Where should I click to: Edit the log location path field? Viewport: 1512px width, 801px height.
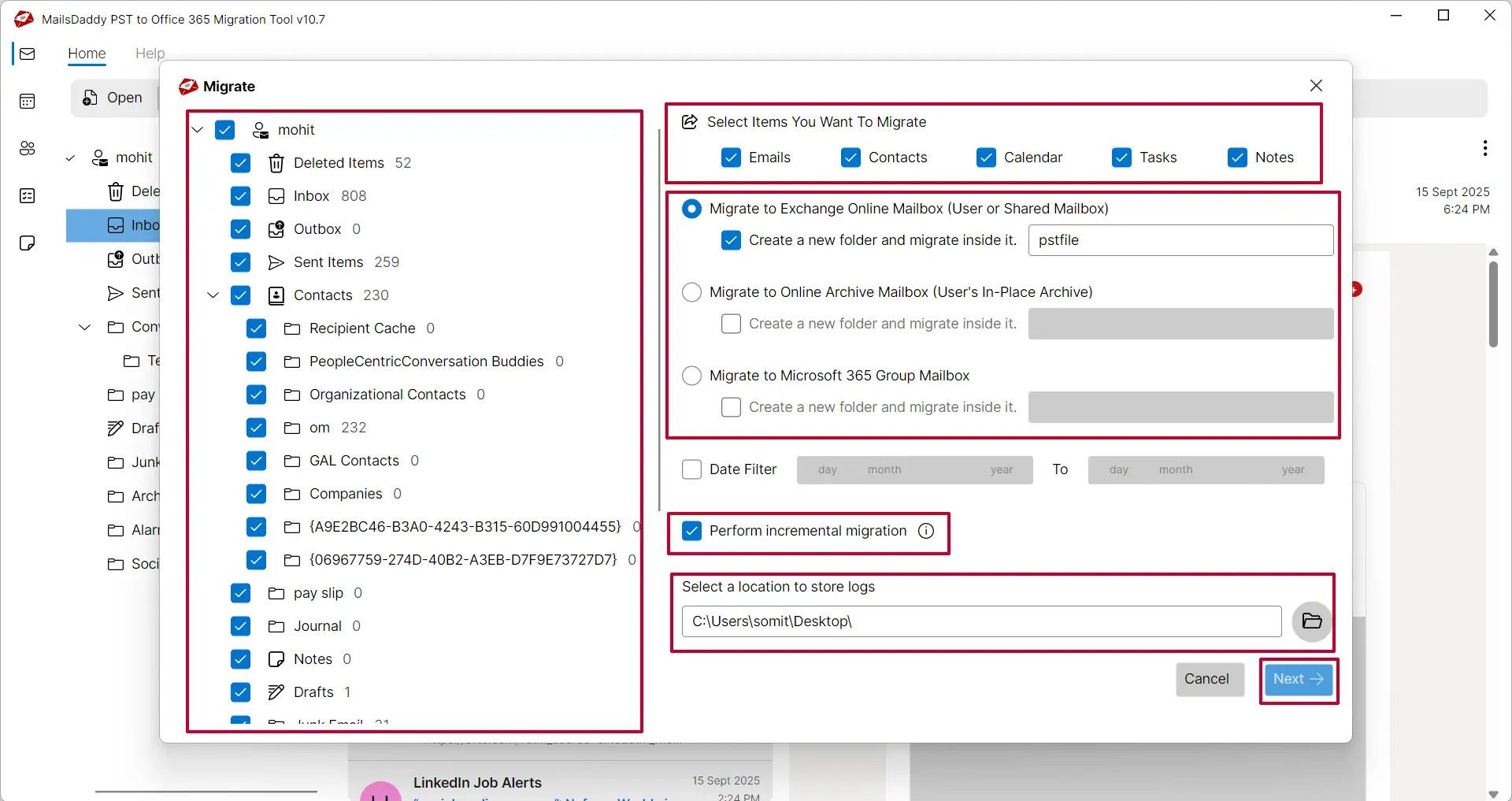point(981,621)
